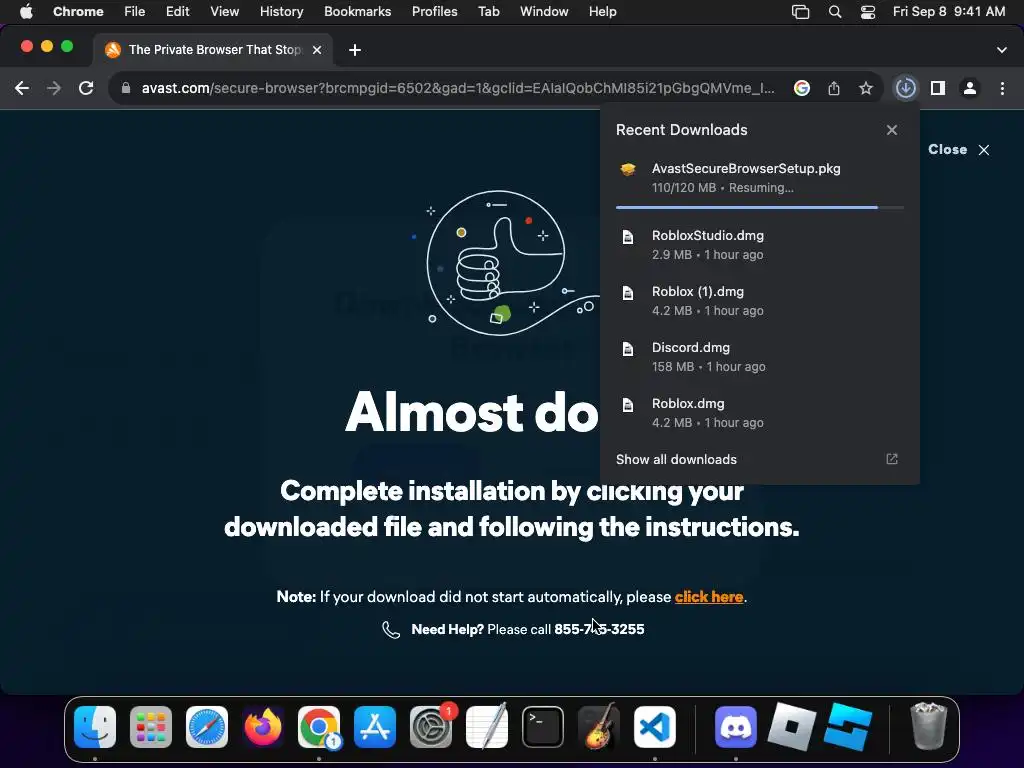Open the Tab menu
The width and height of the screenshot is (1024, 768).
point(488,12)
